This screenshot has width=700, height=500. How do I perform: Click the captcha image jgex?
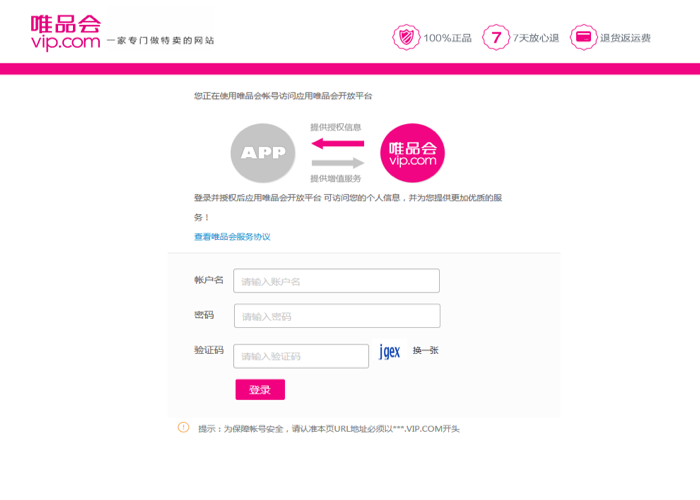(390, 352)
